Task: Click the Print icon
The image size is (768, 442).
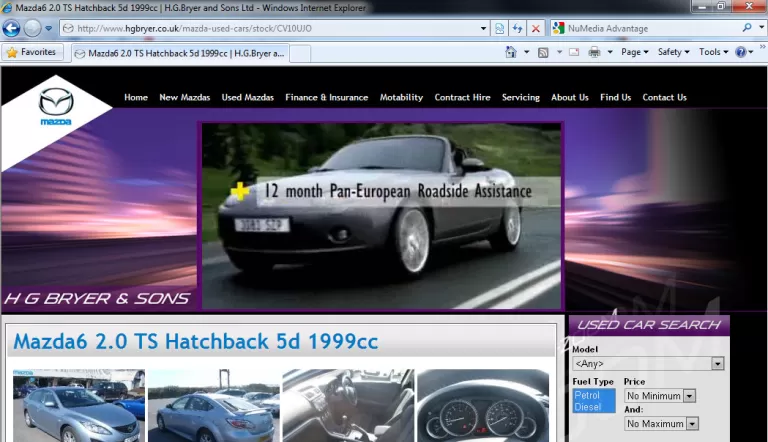Action: [594, 52]
